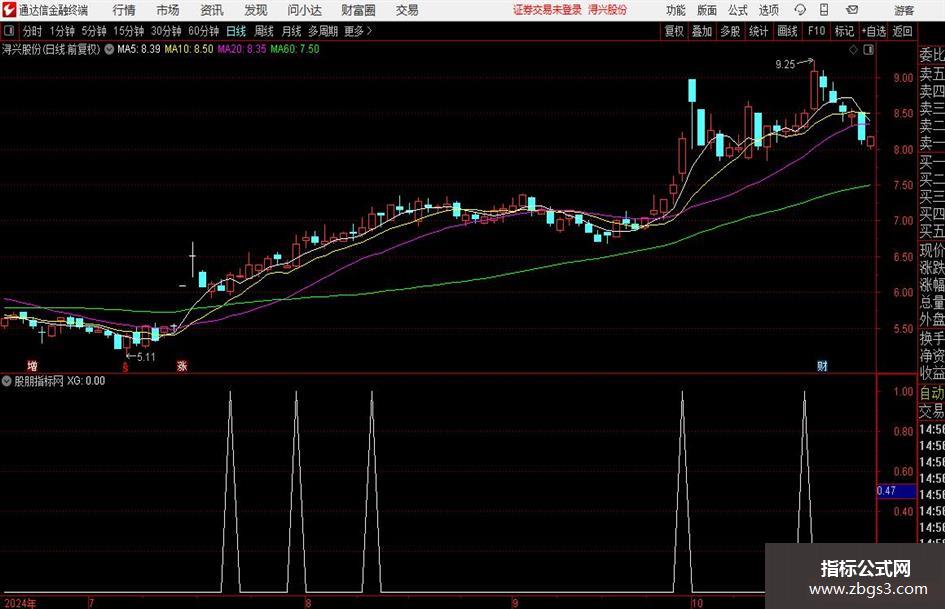The height and width of the screenshot is (609, 945).
Task: Select the 15分钟 period
Action: [129, 31]
